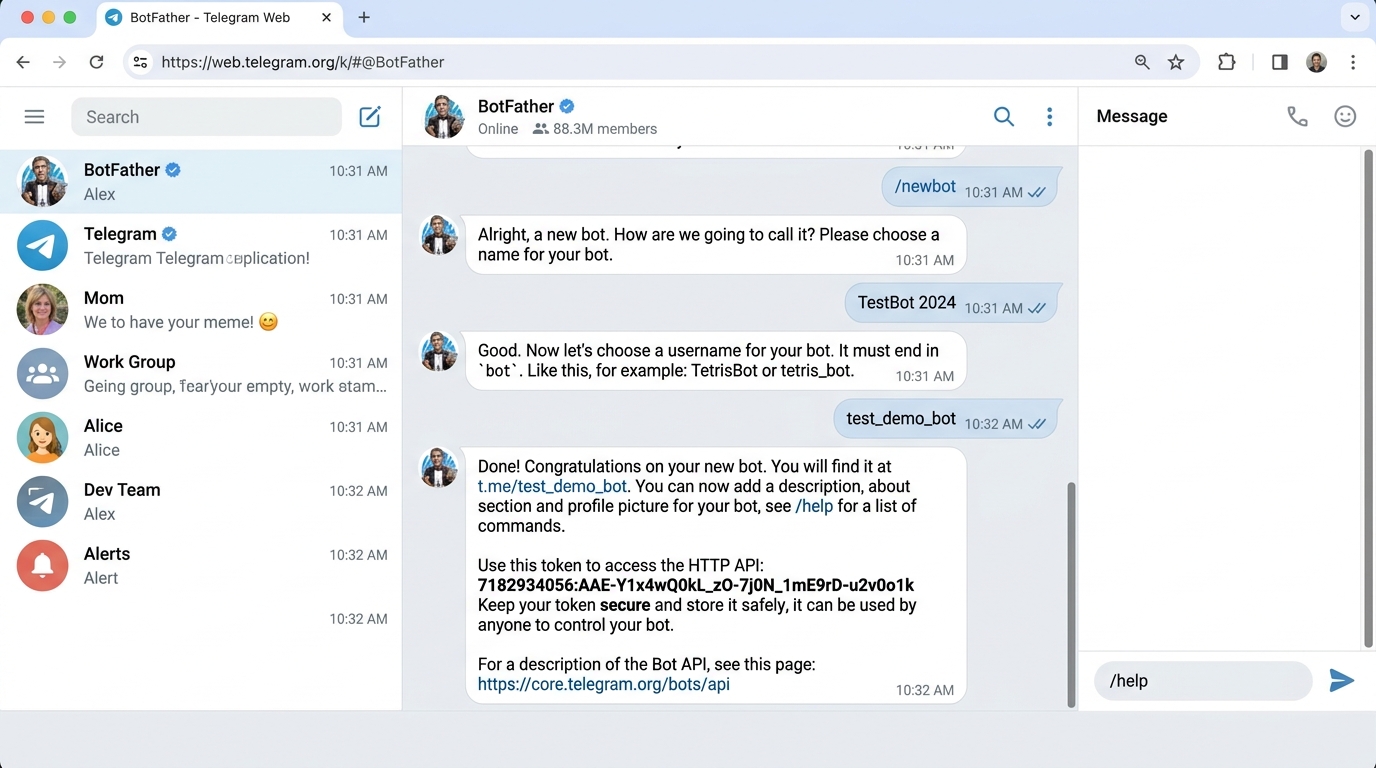Open the hamburger menu in the sidebar
The height and width of the screenshot is (768, 1376).
[34, 116]
